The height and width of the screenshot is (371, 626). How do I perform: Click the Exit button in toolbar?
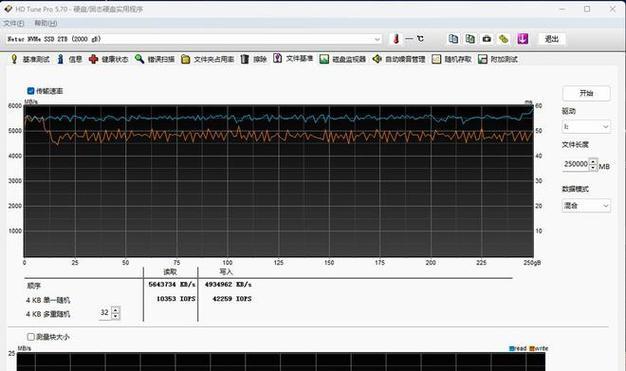551,39
